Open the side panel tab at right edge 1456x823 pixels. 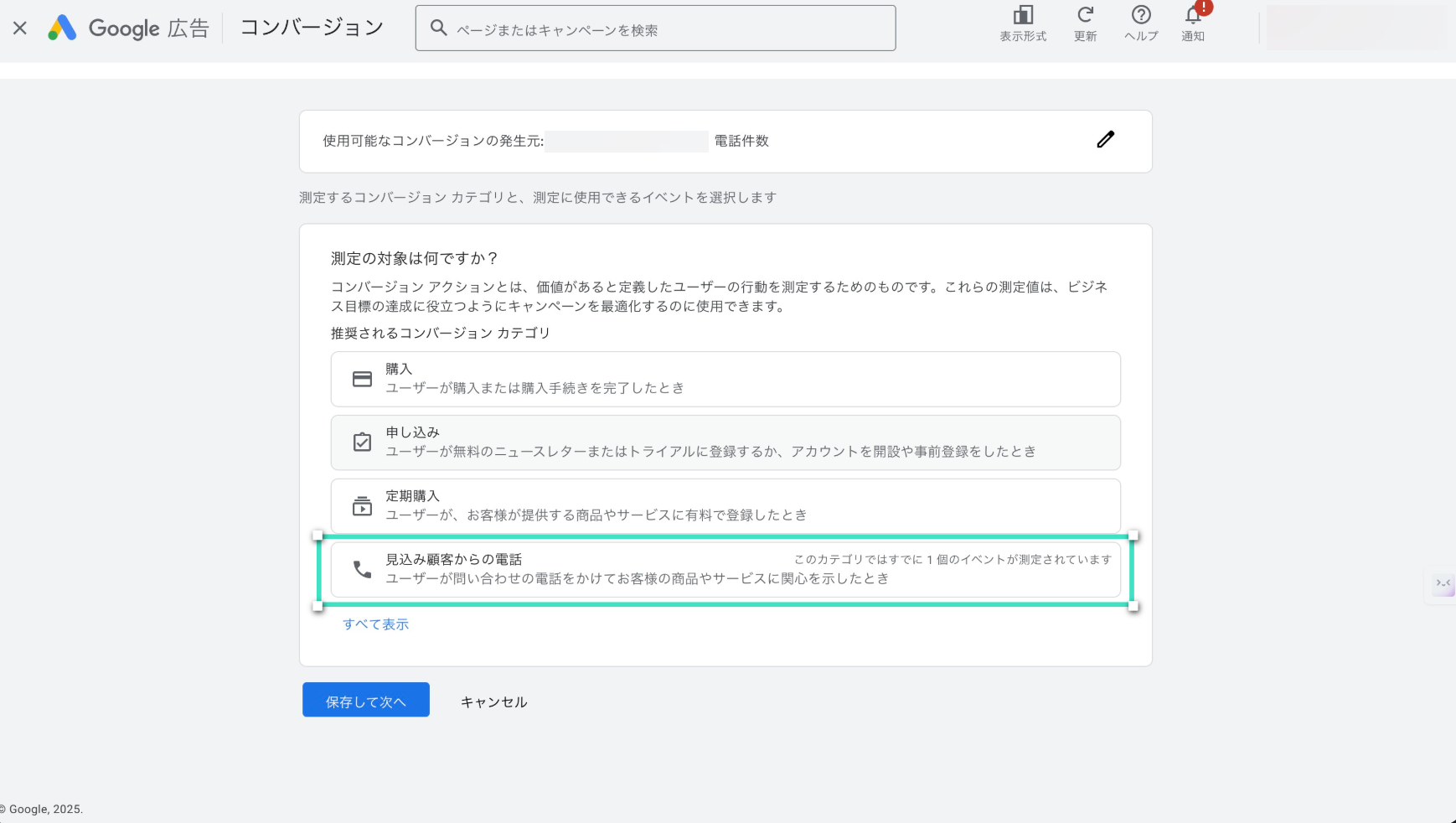click(1443, 584)
